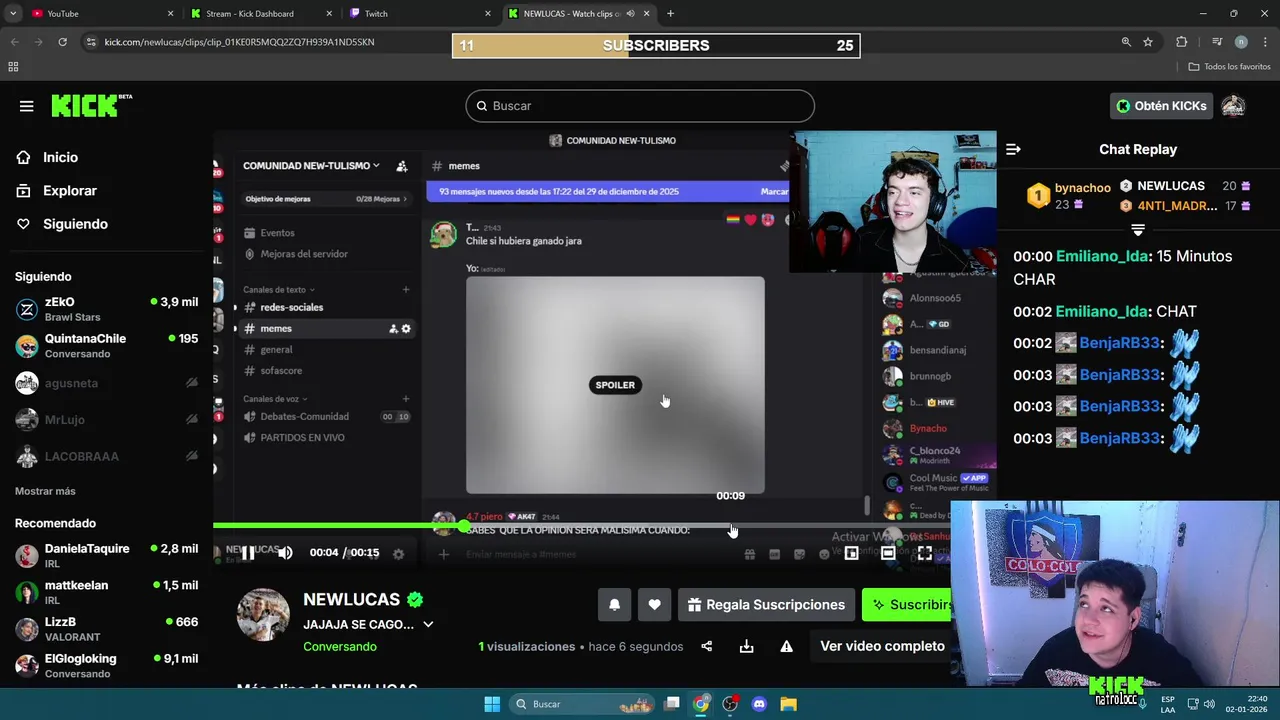The width and height of the screenshot is (1280, 720).
Task: Open Windows Start menu
Action: pos(492,704)
